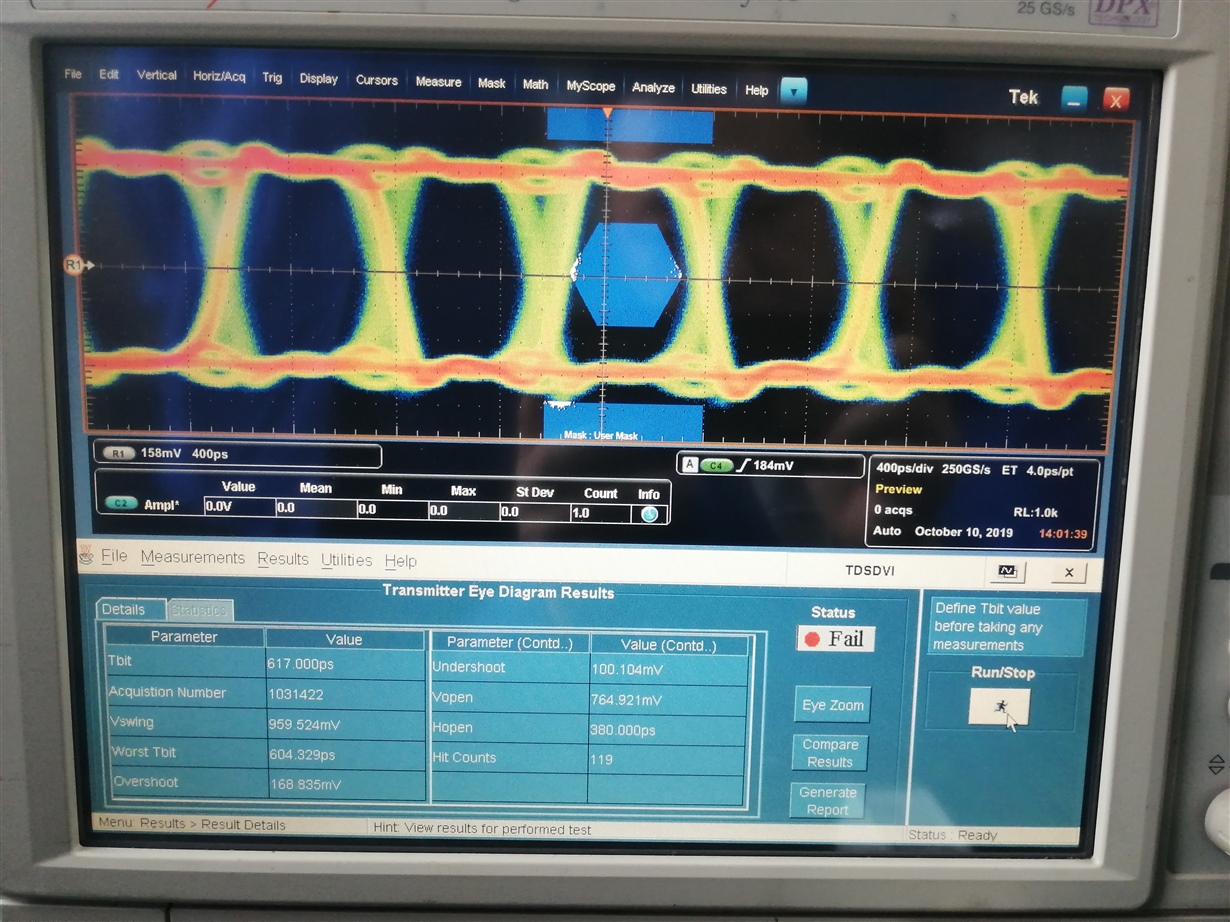
Task: Open the Help menu in the scope menu bar
Action: (756, 90)
